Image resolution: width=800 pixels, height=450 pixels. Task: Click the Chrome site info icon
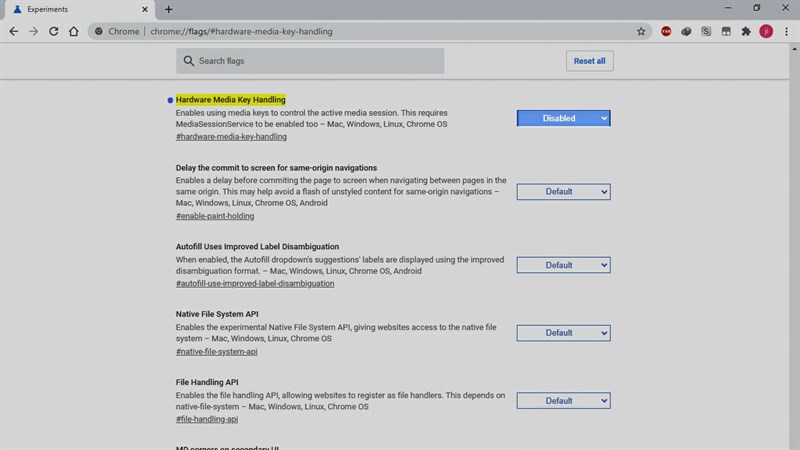(x=99, y=32)
